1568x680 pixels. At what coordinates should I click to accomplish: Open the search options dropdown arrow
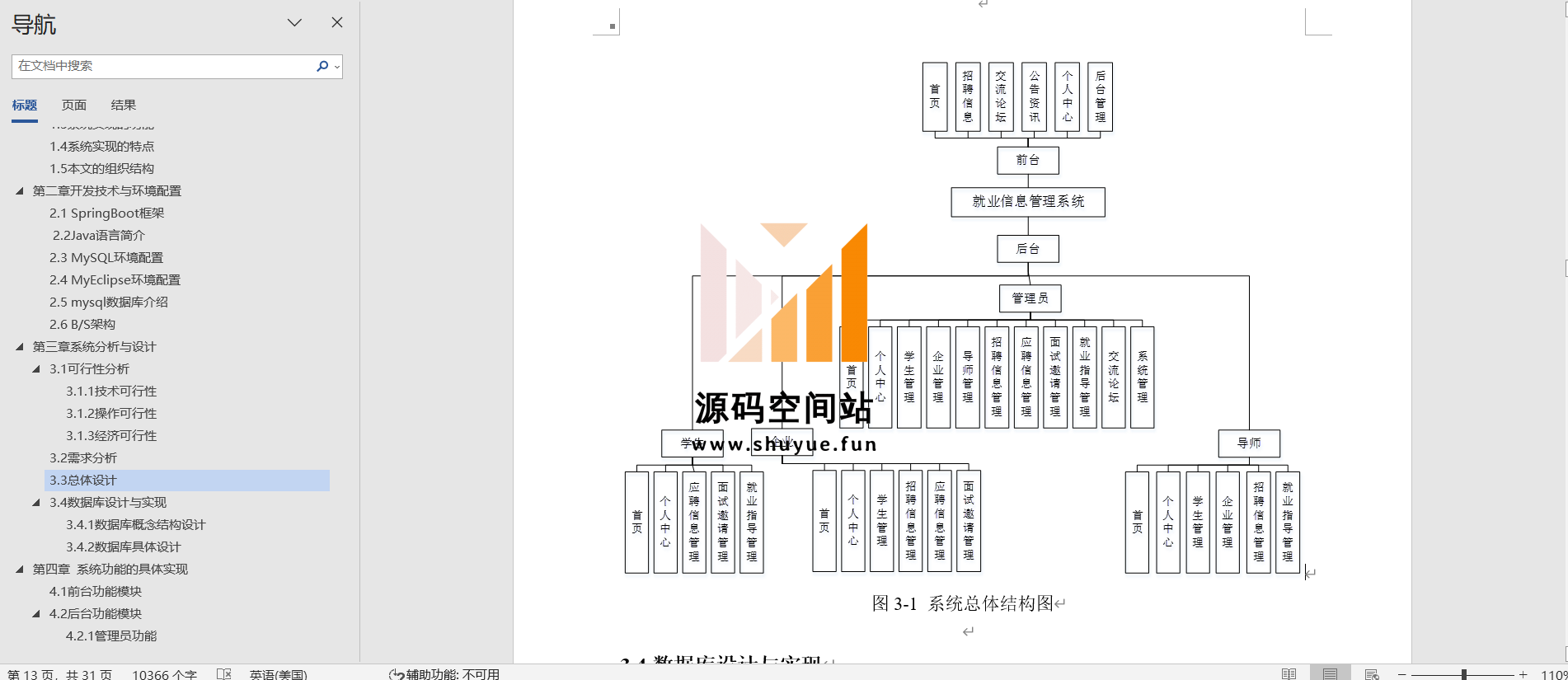[x=337, y=67]
